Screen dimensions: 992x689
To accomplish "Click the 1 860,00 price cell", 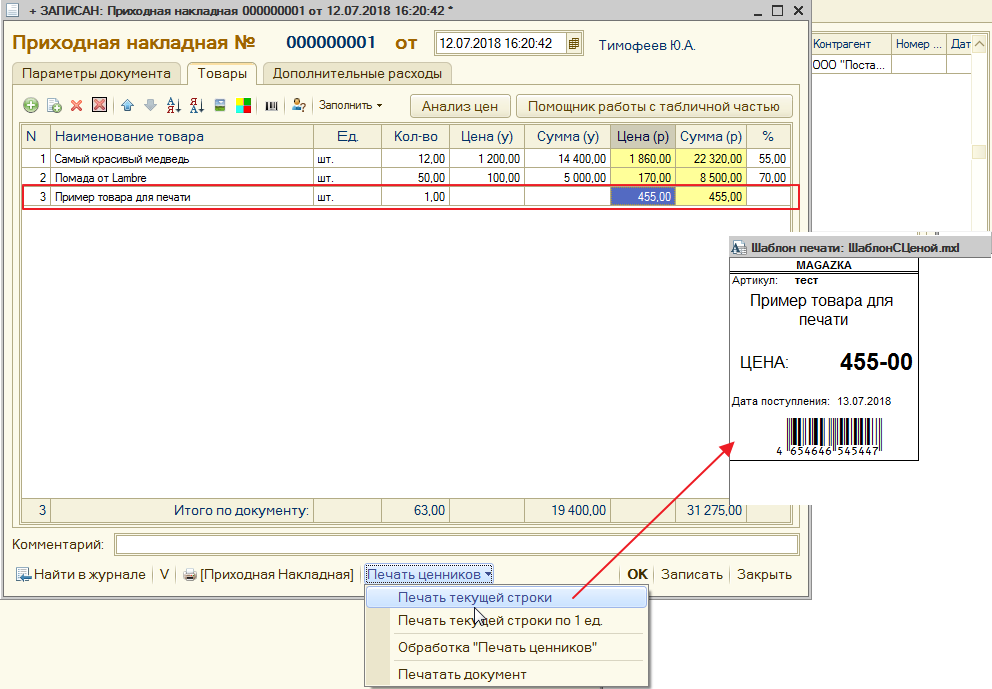I will click(643, 159).
